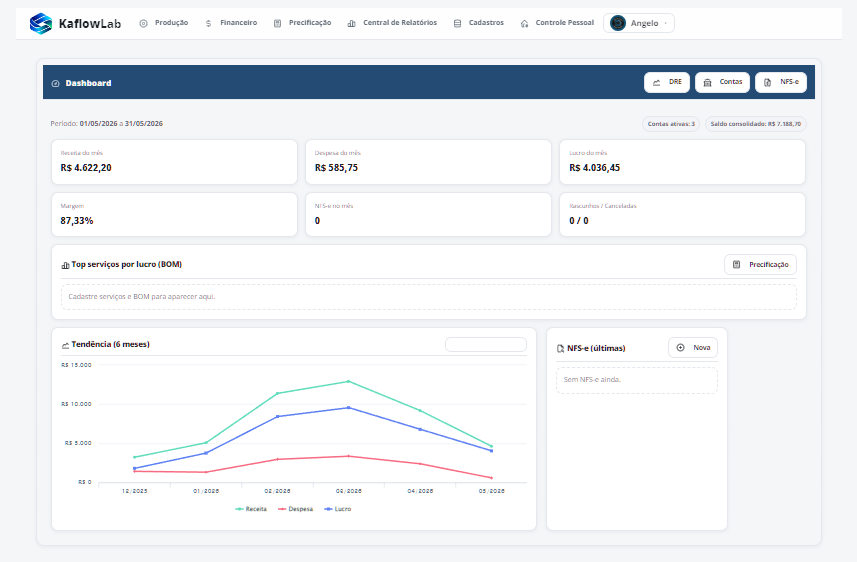Toggle the Despesa series in chart legend
The width and height of the screenshot is (857, 562).
tap(296, 509)
